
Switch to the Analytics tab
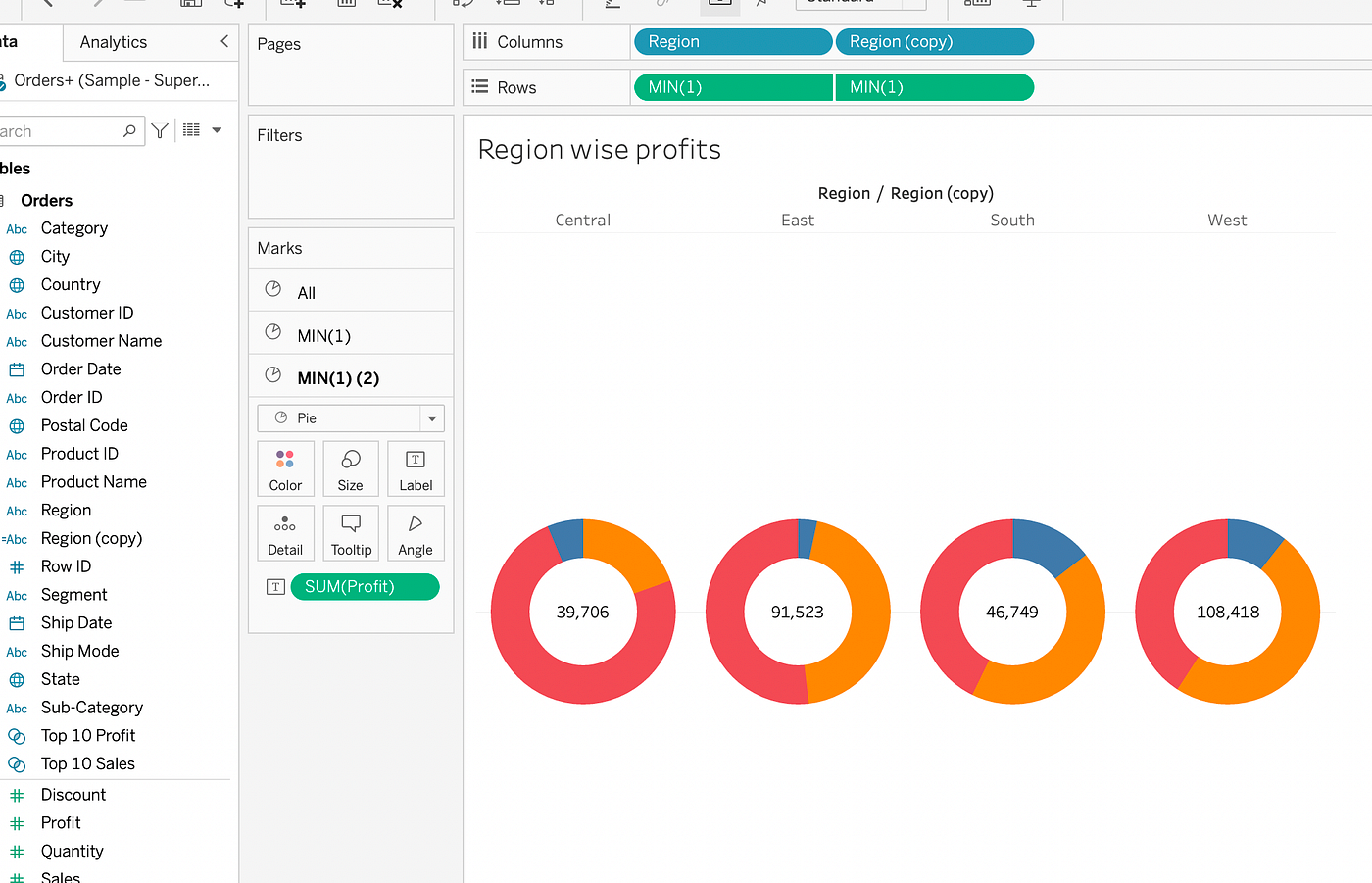click(113, 42)
